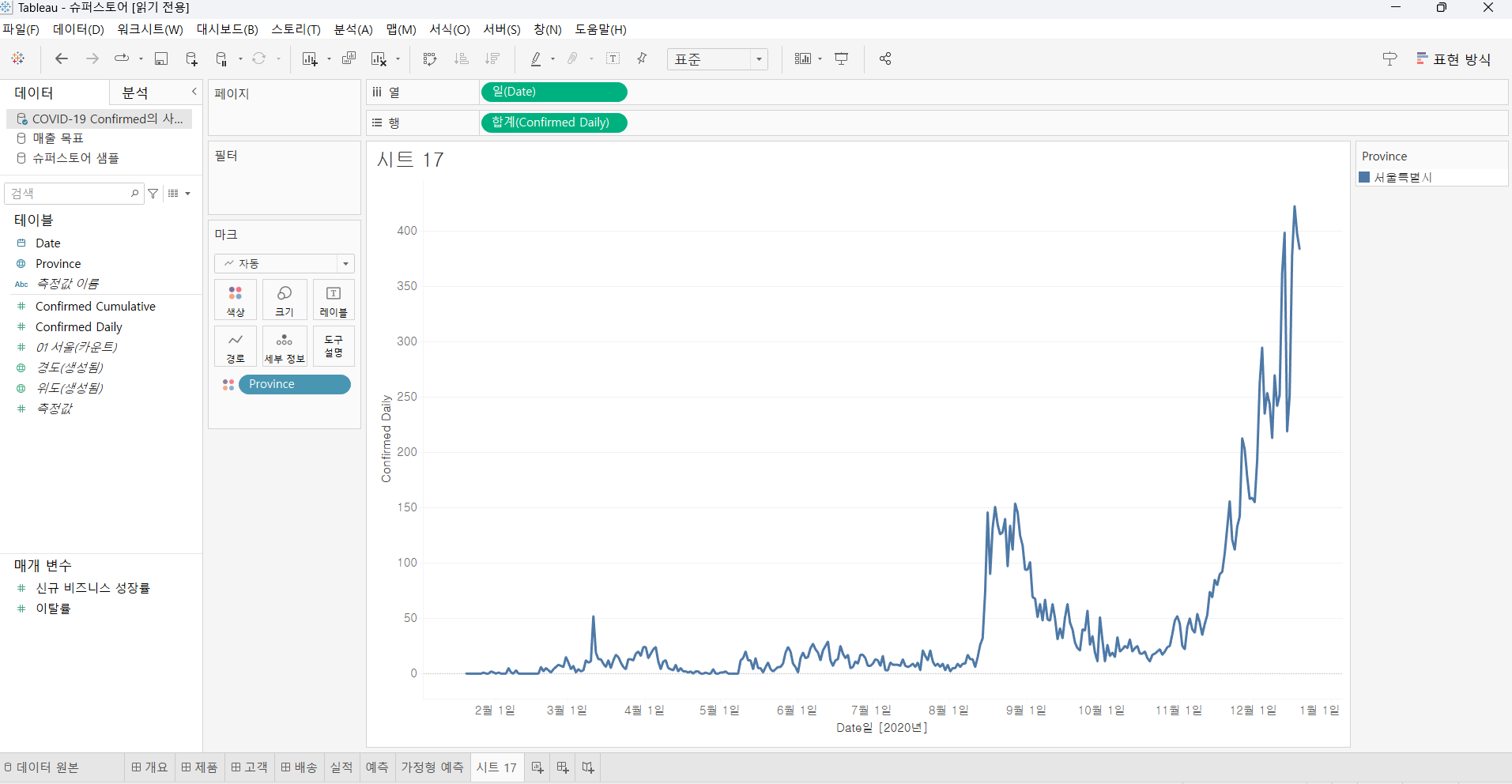Click the fix axes pin icon
Image resolution: width=1512 pixels, height=784 pixels.
[x=643, y=58]
